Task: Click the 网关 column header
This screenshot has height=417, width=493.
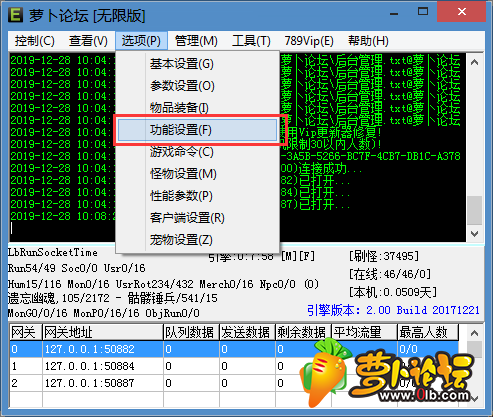Action: [x=26, y=332]
